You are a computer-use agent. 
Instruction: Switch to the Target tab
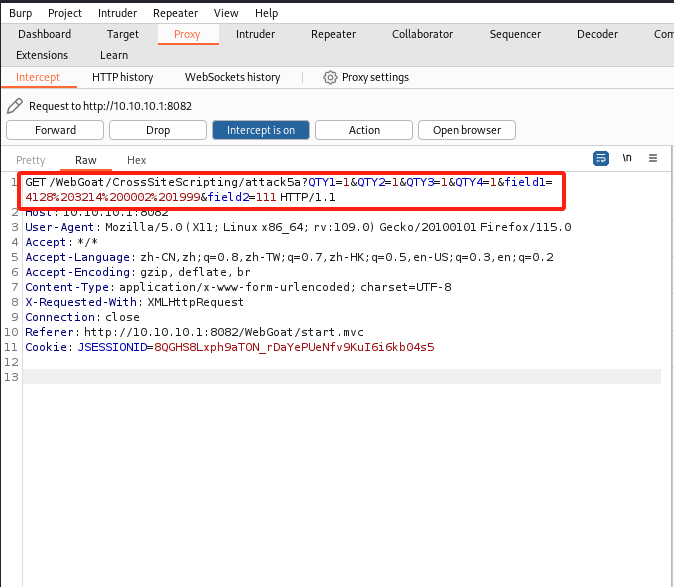(123, 34)
